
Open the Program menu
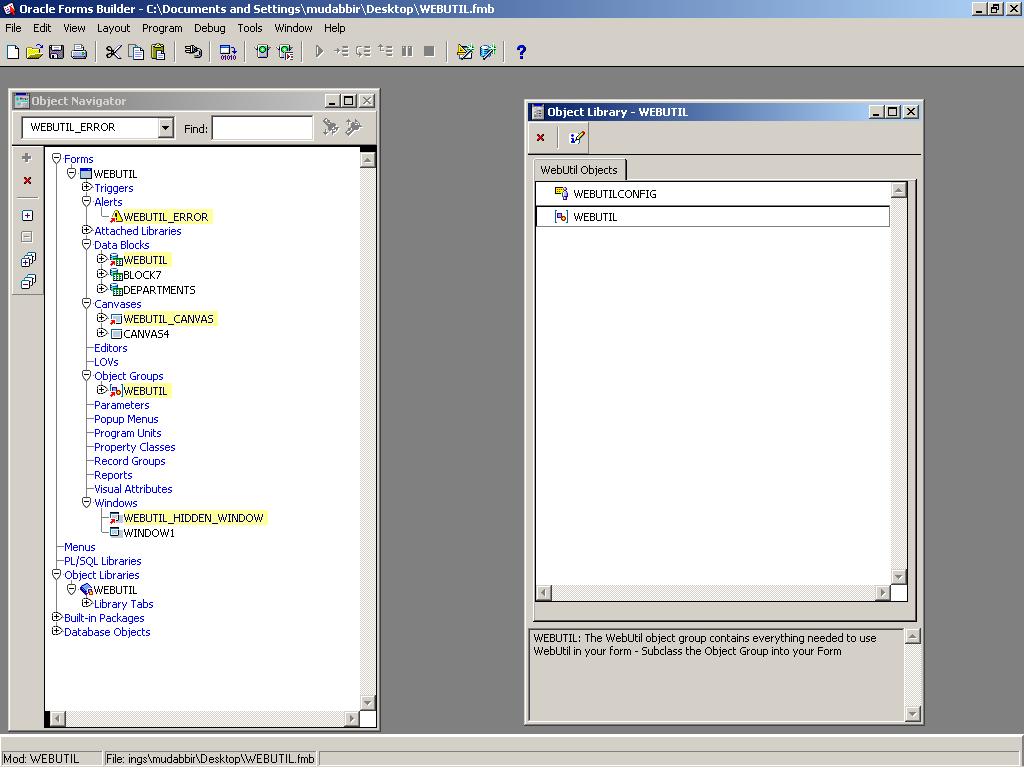162,28
